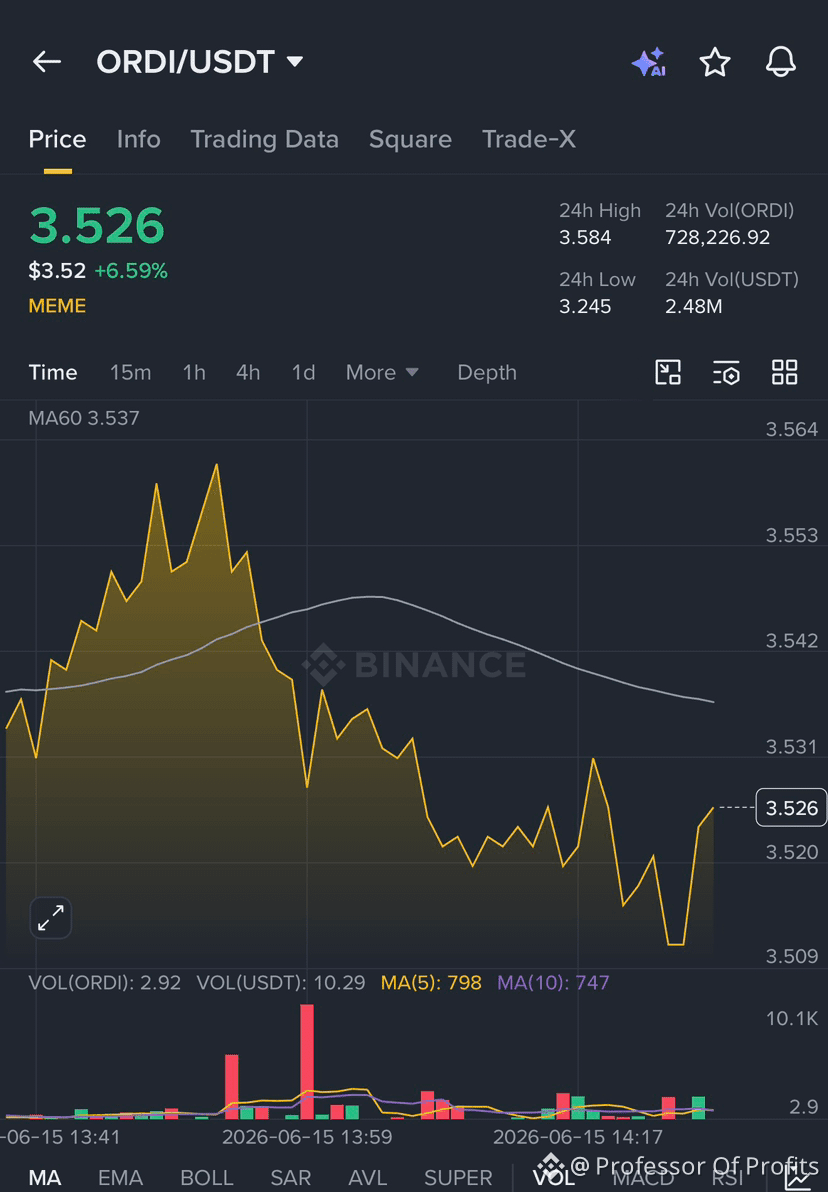Select the Time chart interval

pyautogui.click(x=52, y=372)
